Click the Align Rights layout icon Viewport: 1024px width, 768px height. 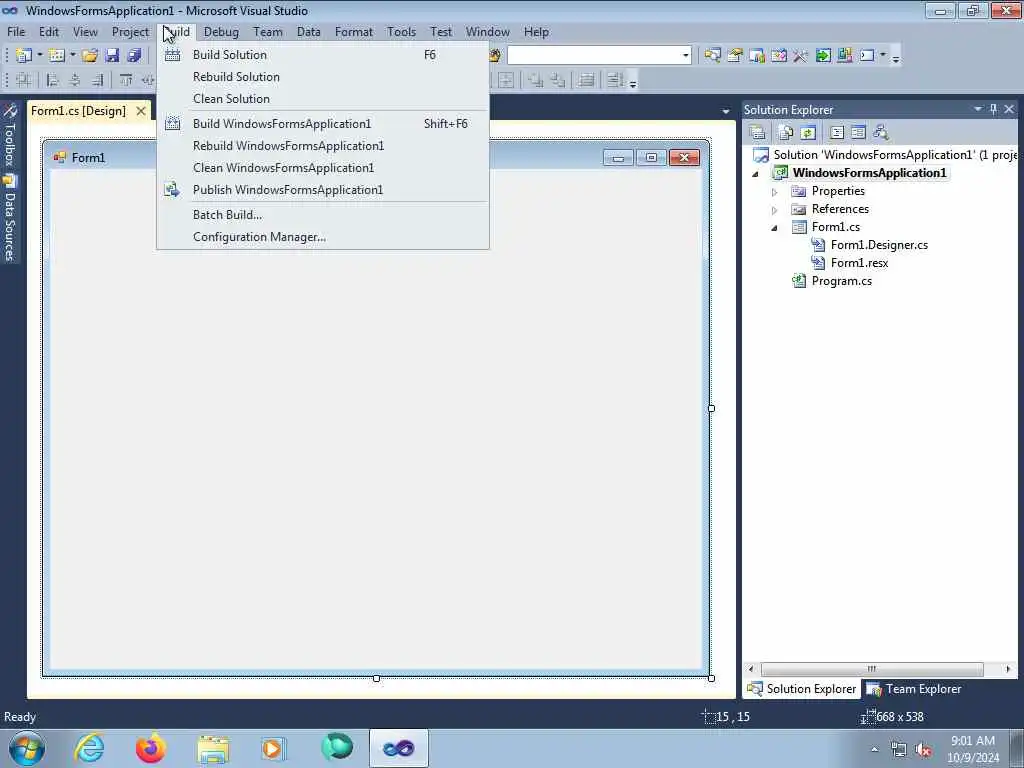tap(97, 80)
